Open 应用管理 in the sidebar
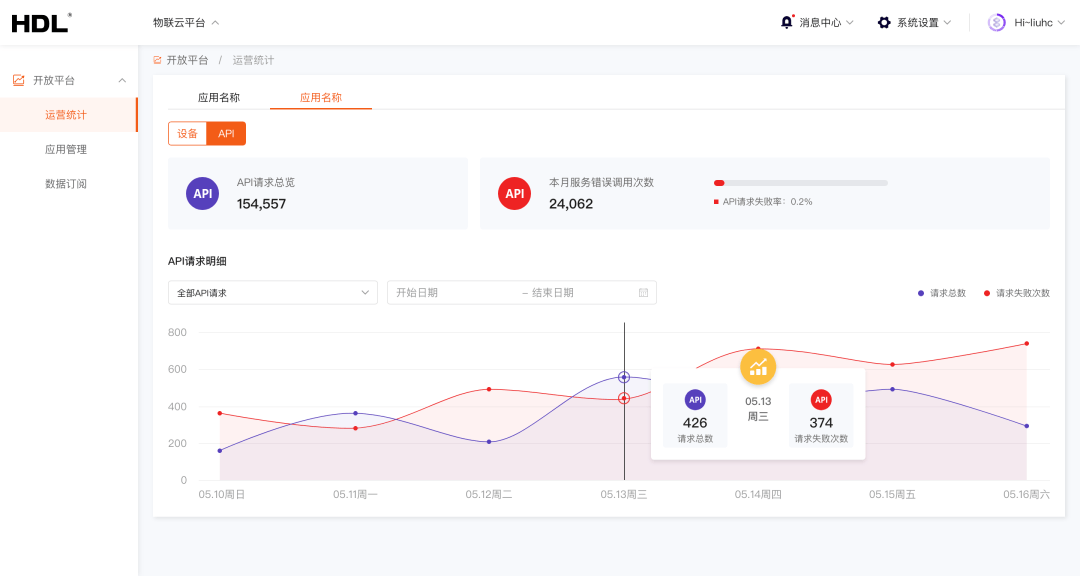 pos(66,149)
